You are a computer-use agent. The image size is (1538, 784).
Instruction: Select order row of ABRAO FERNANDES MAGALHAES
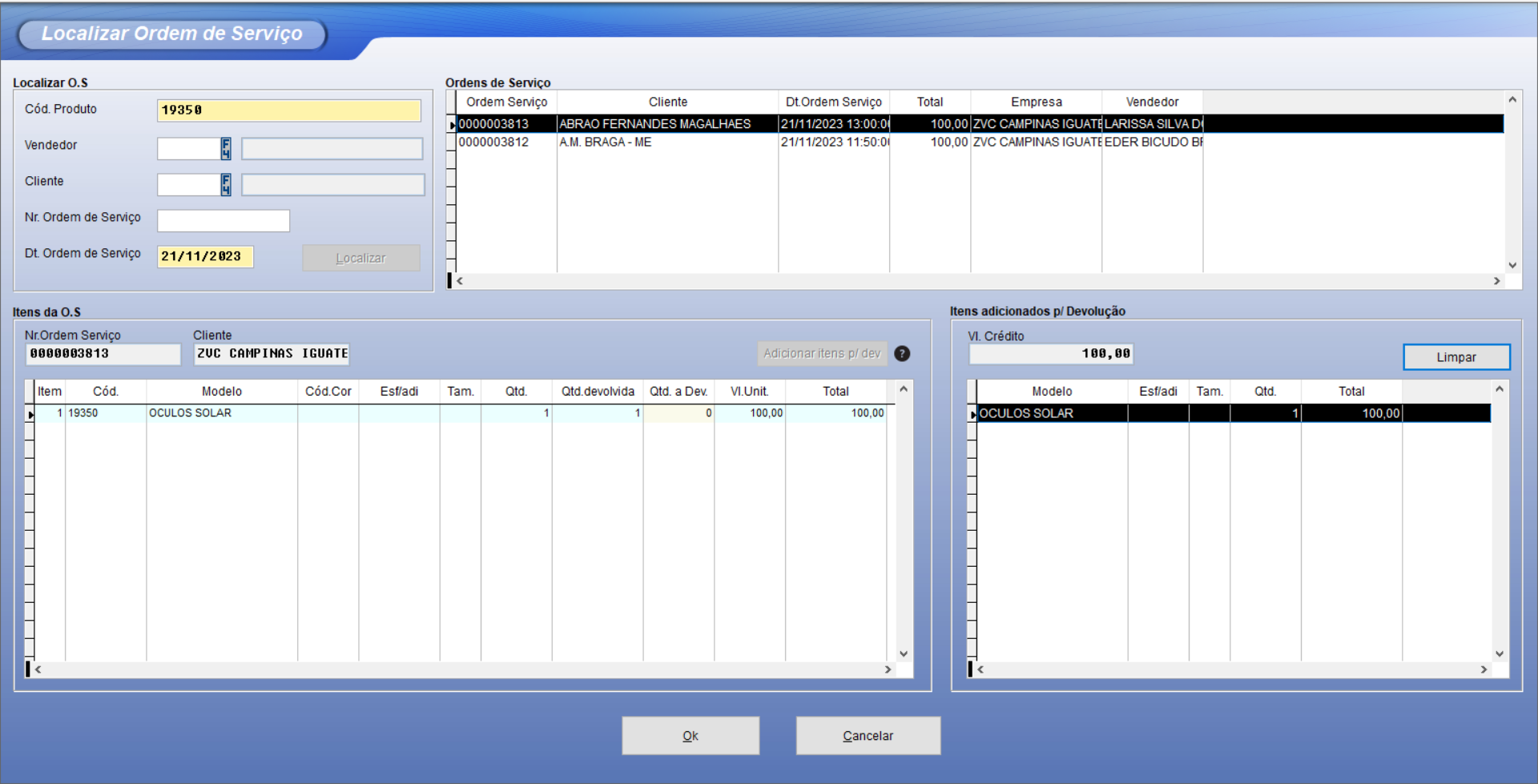[654, 124]
